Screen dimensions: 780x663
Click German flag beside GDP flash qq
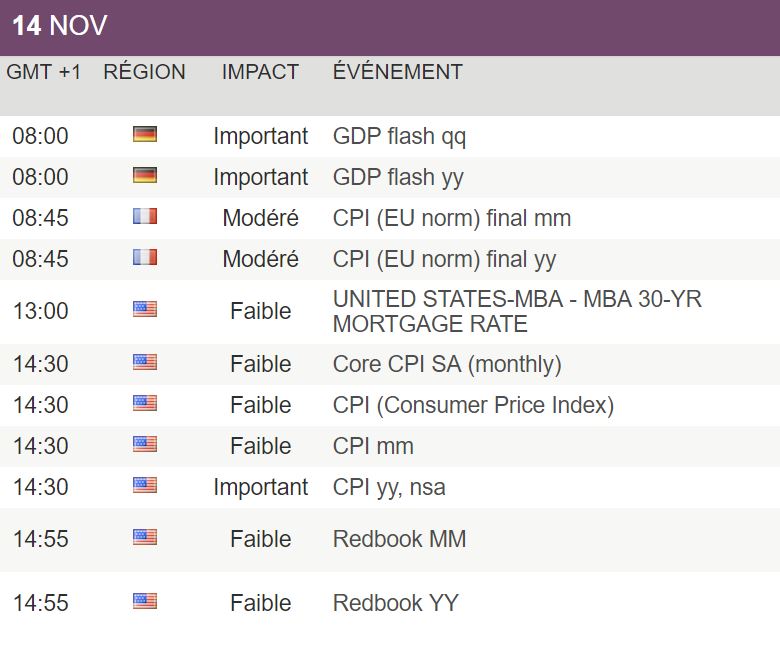[145, 135]
